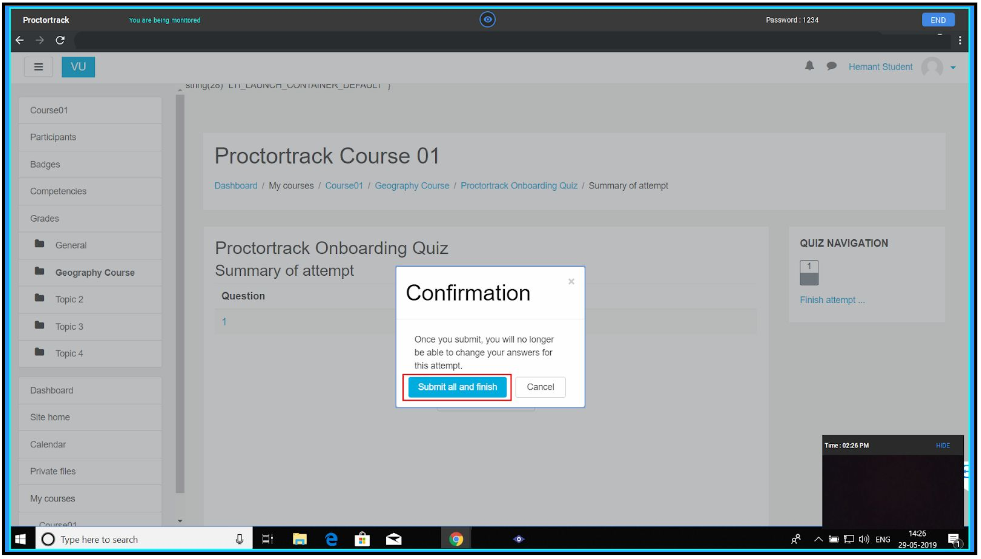Open the messages chat icon

tap(831, 66)
